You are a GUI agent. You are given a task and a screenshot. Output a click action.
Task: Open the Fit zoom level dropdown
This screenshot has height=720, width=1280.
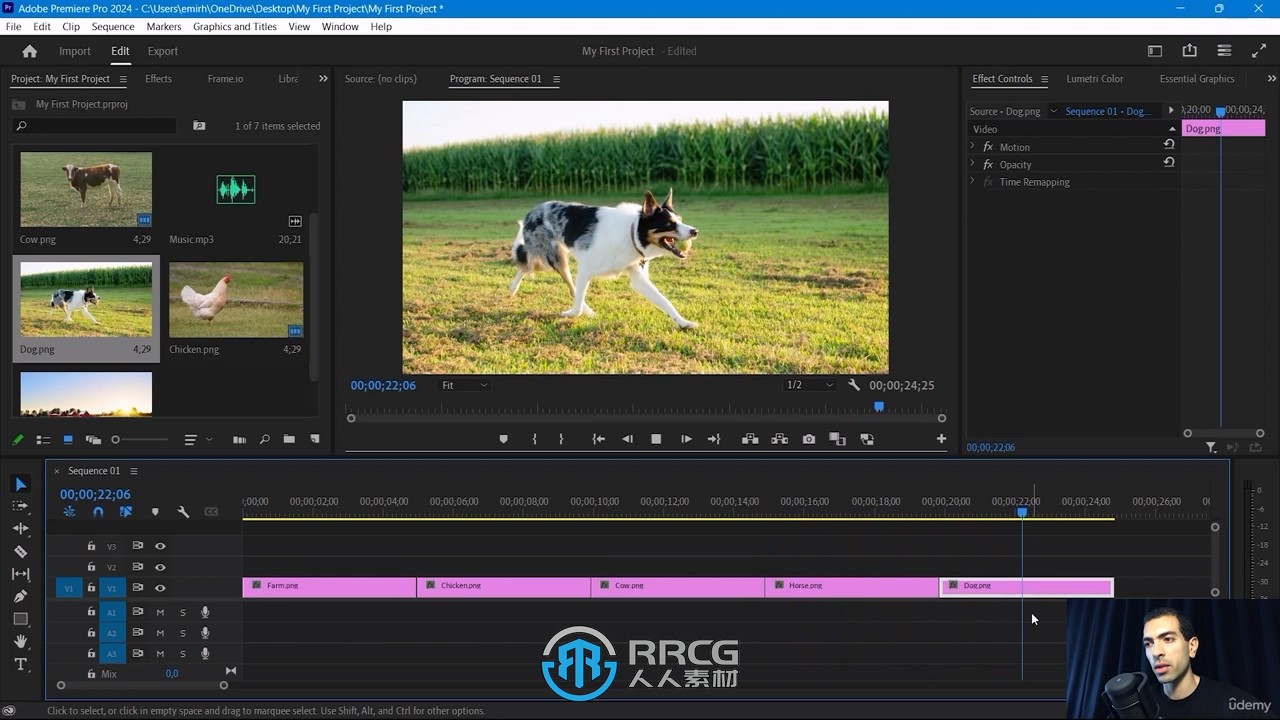pos(465,385)
